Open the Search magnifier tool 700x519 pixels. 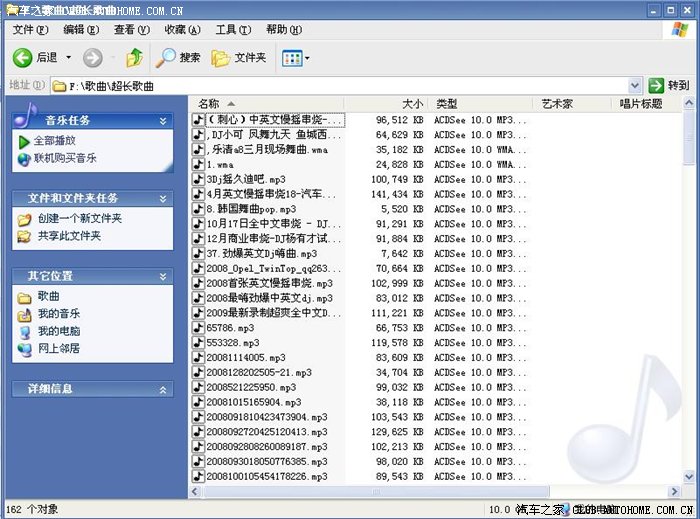(x=166, y=58)
